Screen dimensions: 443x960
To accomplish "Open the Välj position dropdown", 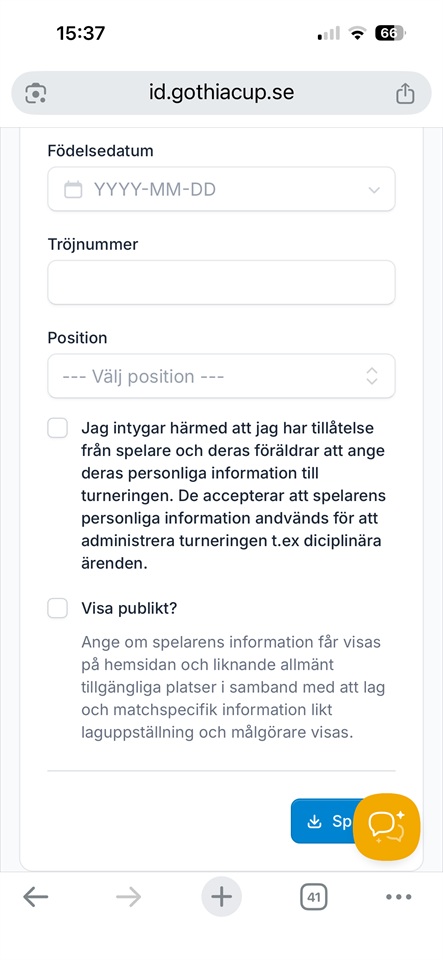I will [x=222, y=376].
